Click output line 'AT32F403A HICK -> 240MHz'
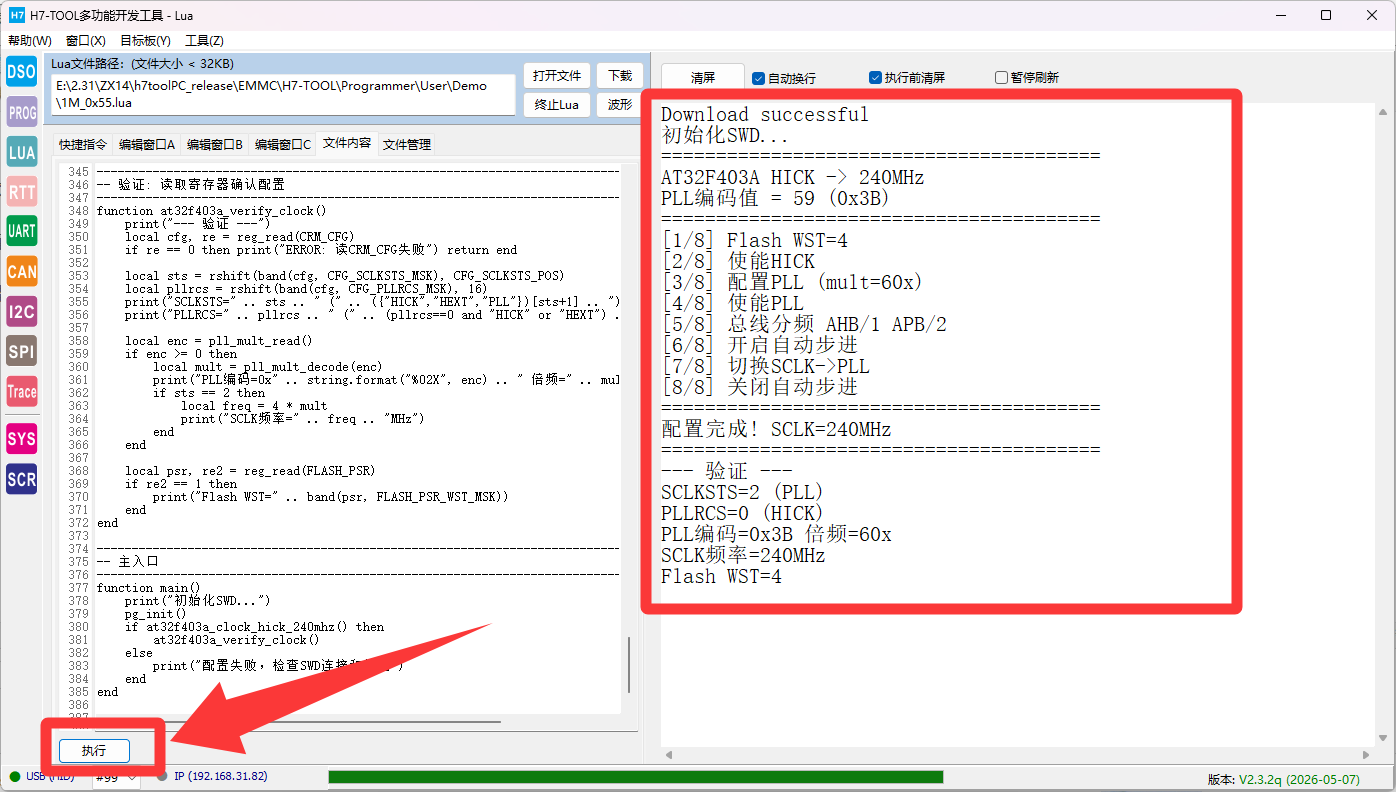 click(792, 178)
